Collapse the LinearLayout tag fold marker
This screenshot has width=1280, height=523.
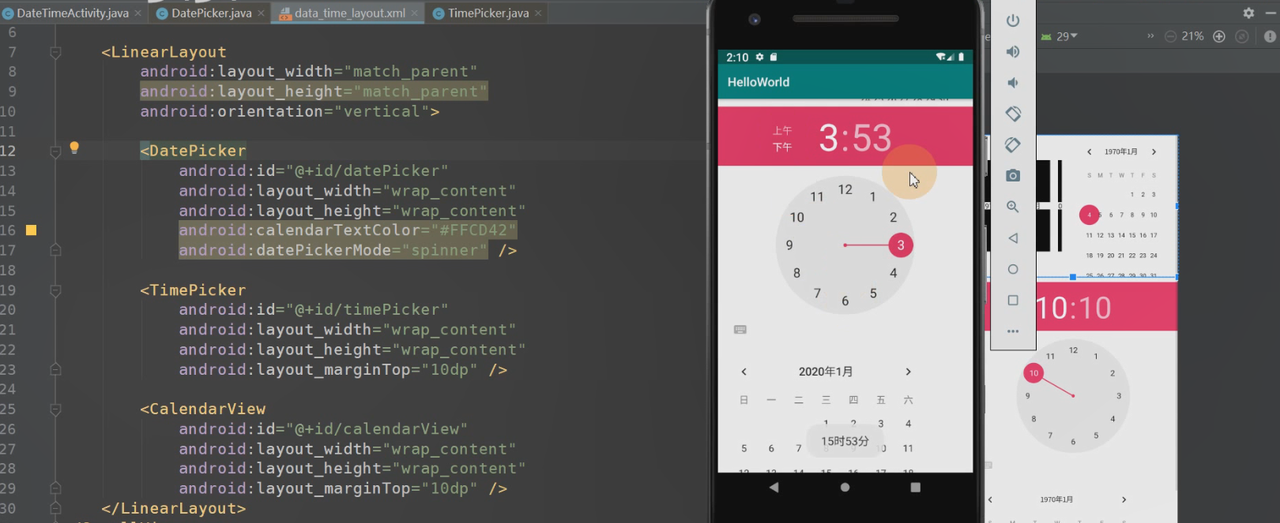[x=55, y=52]
